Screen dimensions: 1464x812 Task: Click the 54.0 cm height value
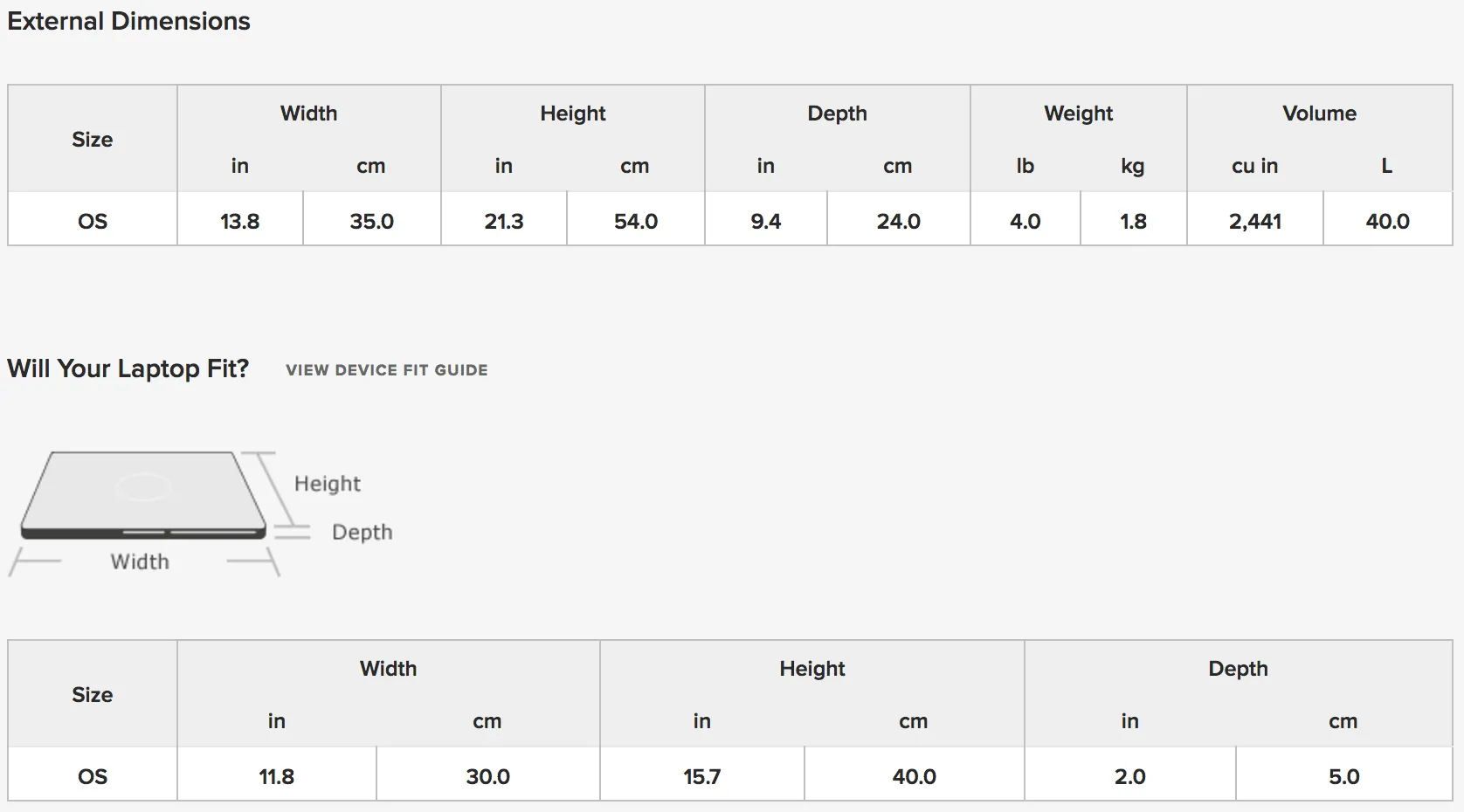[636, 221]
